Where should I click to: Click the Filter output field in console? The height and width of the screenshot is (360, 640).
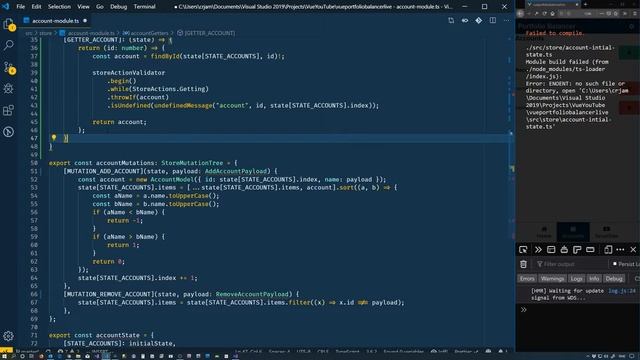point(570,264)
